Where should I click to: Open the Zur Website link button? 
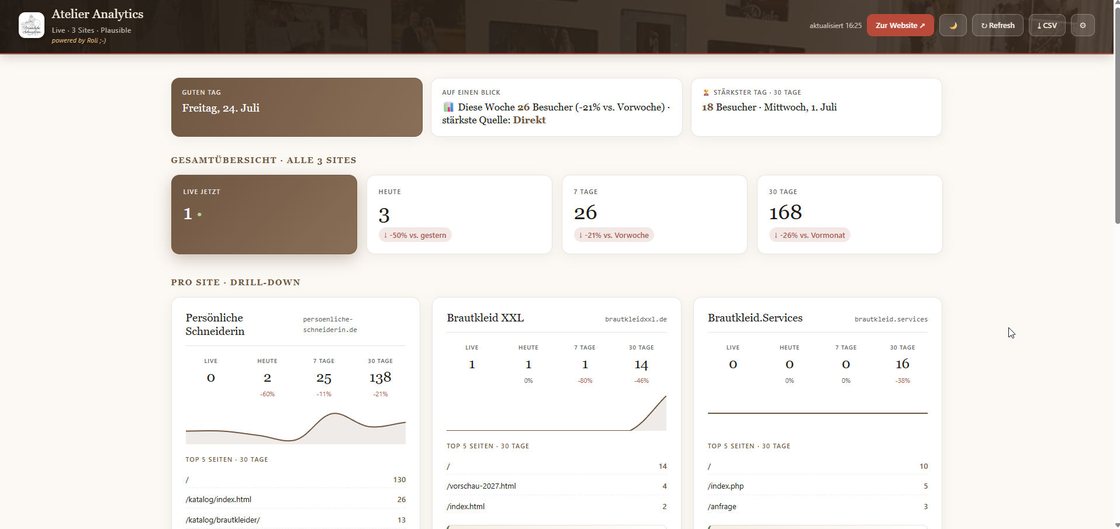click(x=900, y=25)
